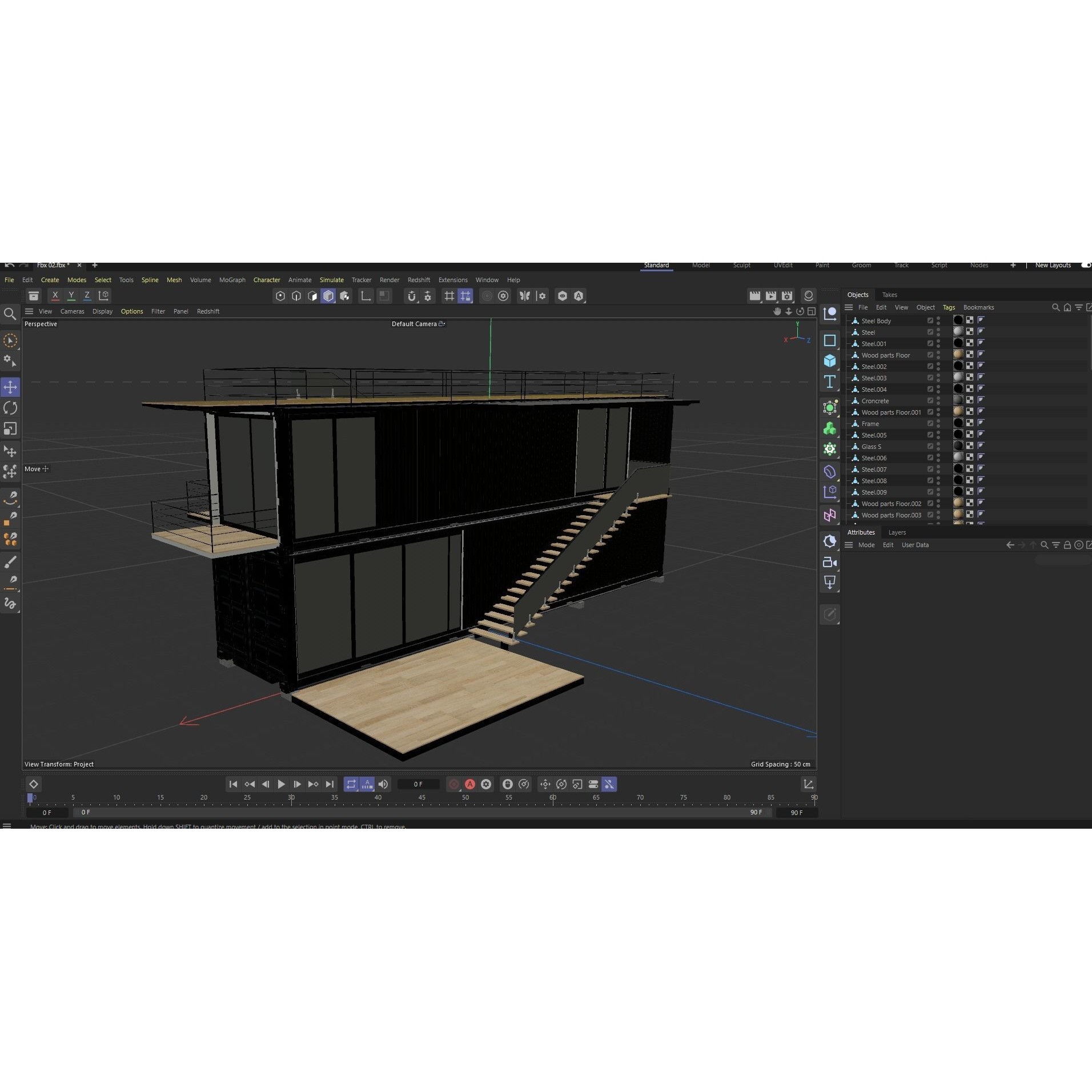
Task: Select the Rotate tool
Action: (x=10, y=407)
